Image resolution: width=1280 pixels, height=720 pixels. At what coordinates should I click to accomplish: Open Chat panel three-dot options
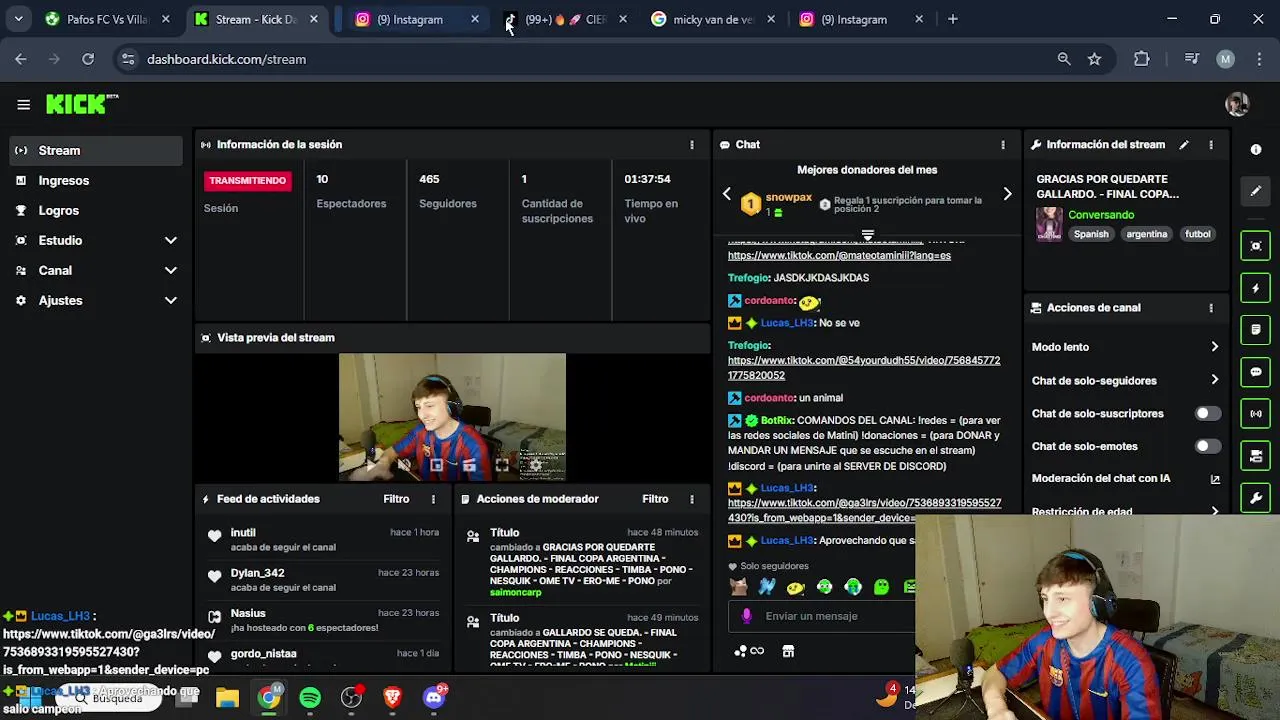click(1003, 145)
